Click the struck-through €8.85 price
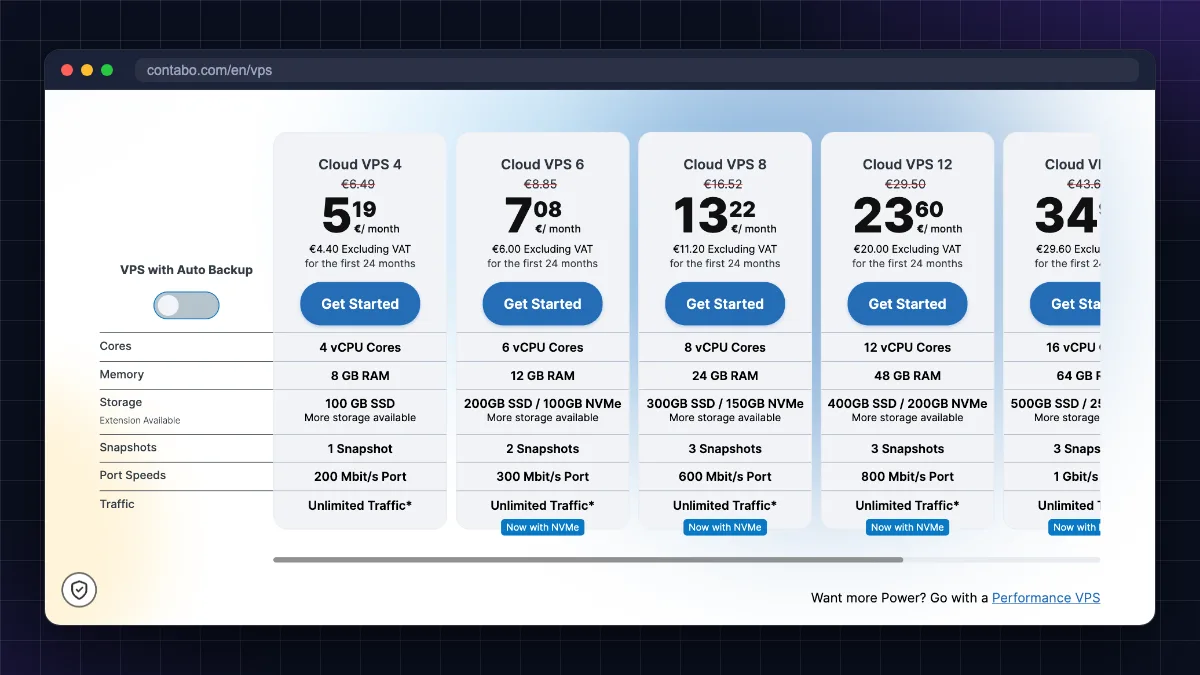Image resolution: width=1200 pixels, height=675 pixels. 541,184
